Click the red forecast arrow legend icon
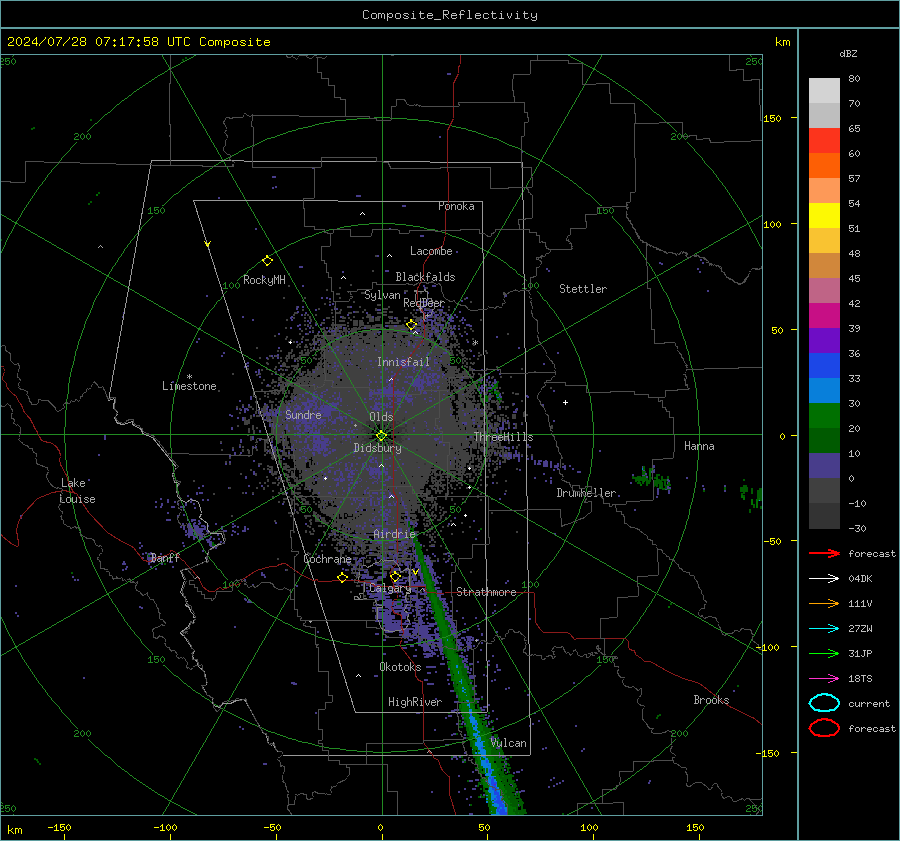 [824, 553]
